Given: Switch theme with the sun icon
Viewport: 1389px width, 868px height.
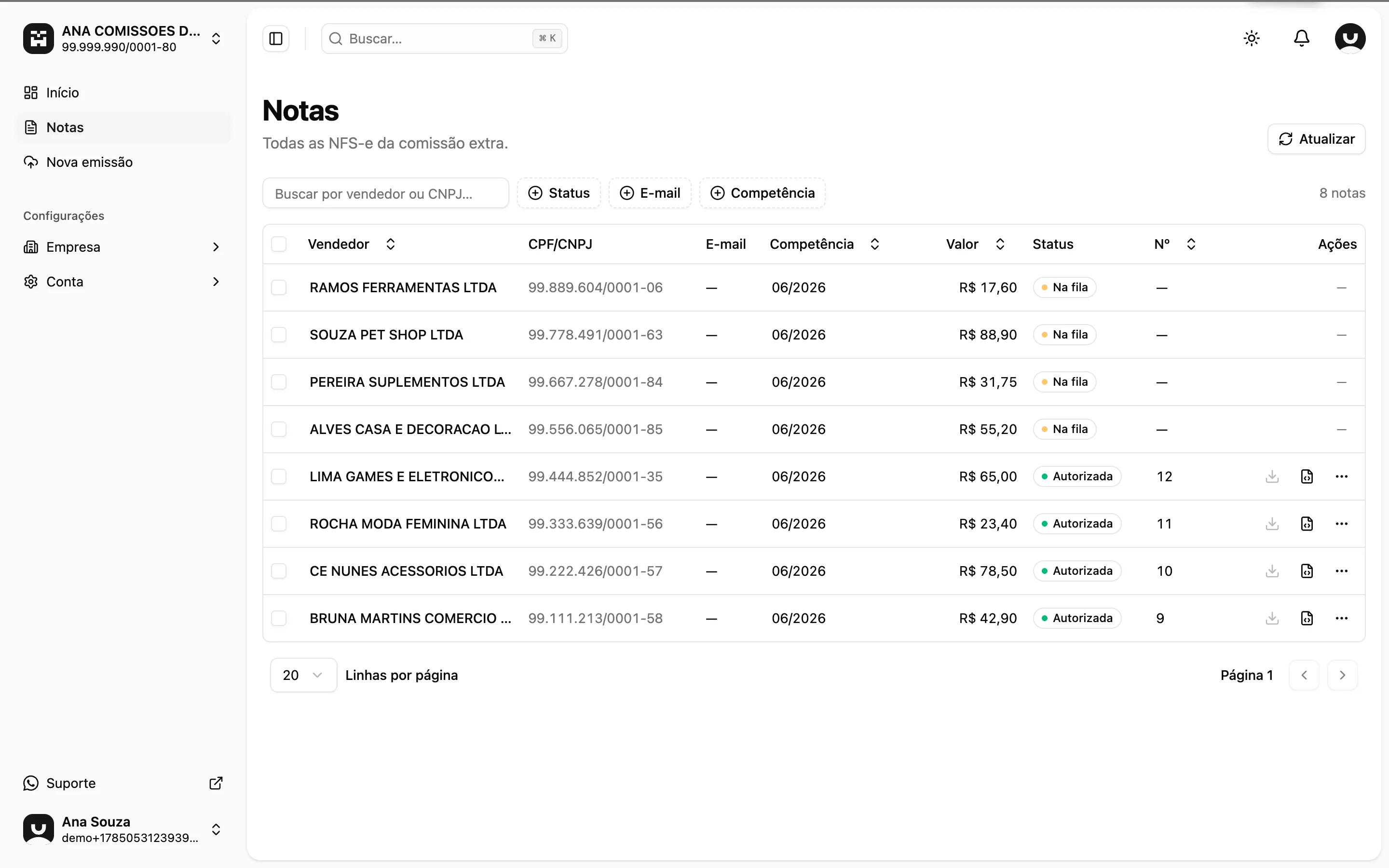Looking at the screenshot, I should (x=1251, y=39).
